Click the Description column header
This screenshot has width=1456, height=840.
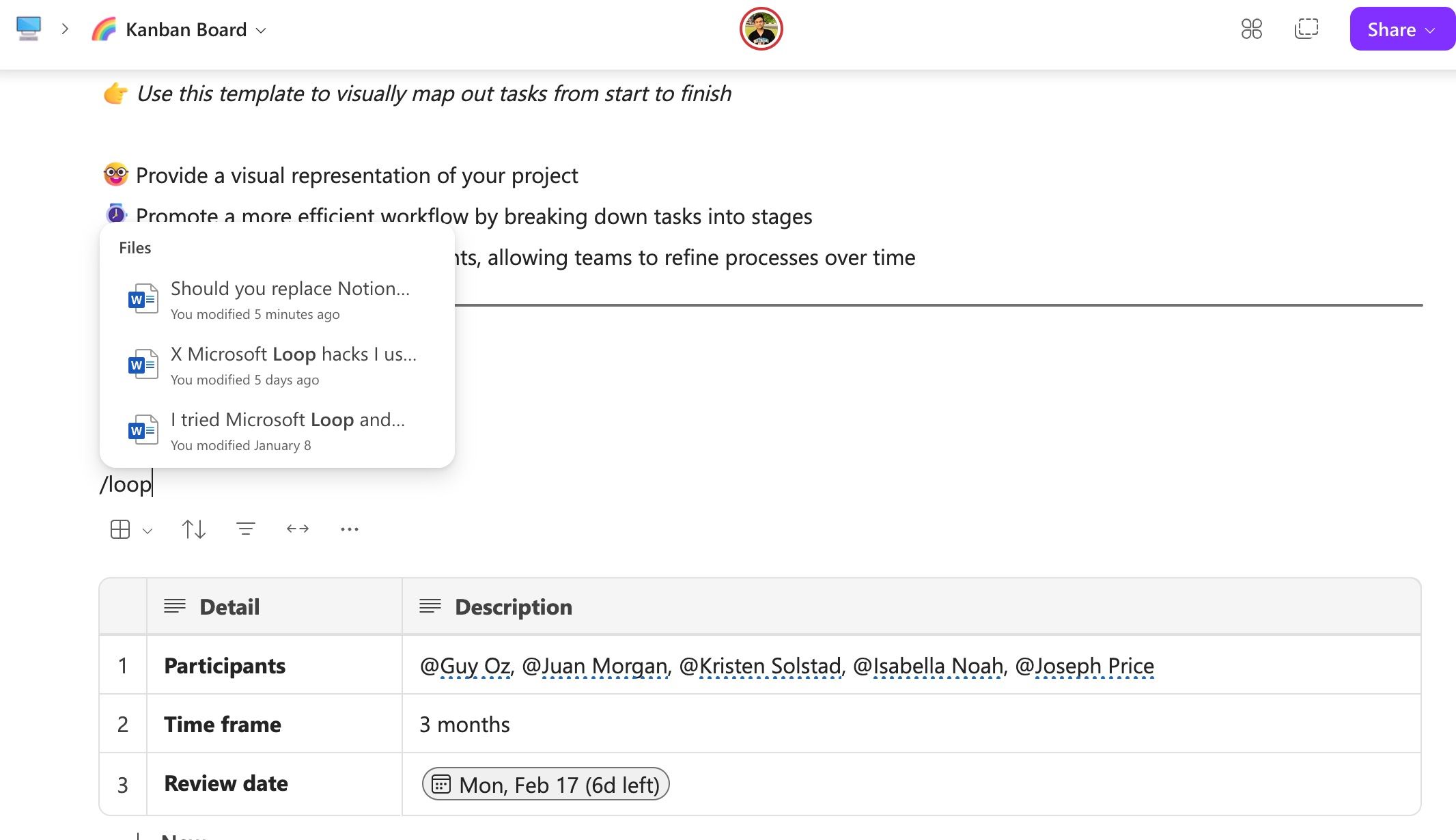911,606
